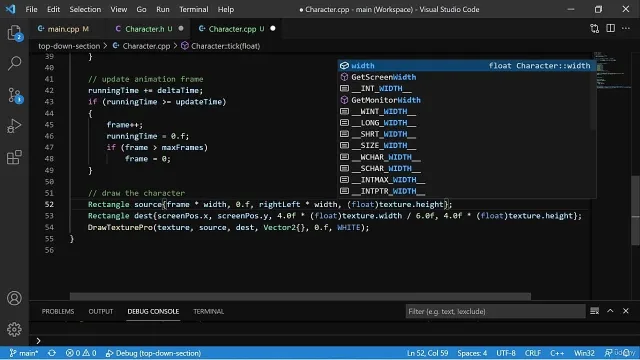The height and width of the screenshot is (360, 640).
Task: Click the main* branch in status bar
Action: [x=24, y=353]
